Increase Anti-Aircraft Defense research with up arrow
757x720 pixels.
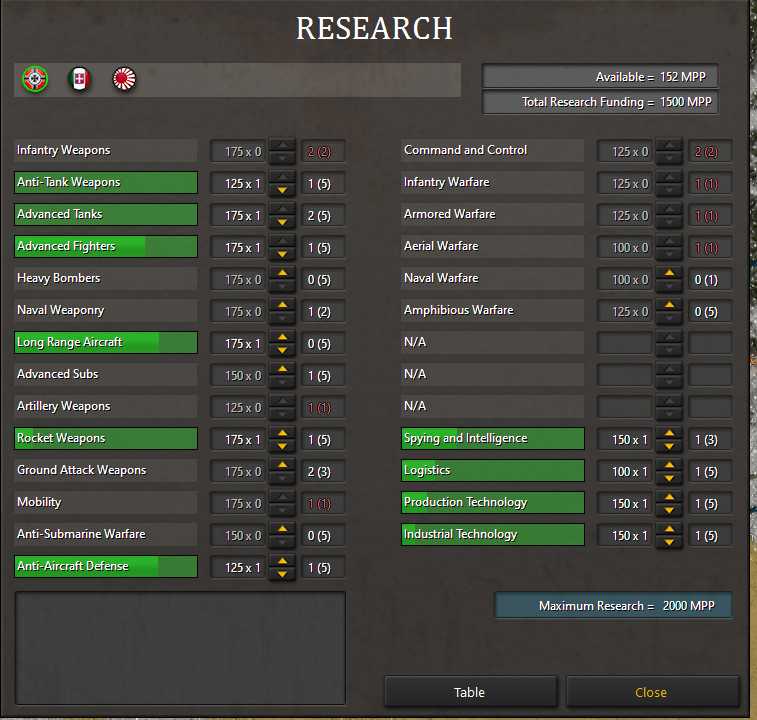pyautogui.click(x=282, y=561)
